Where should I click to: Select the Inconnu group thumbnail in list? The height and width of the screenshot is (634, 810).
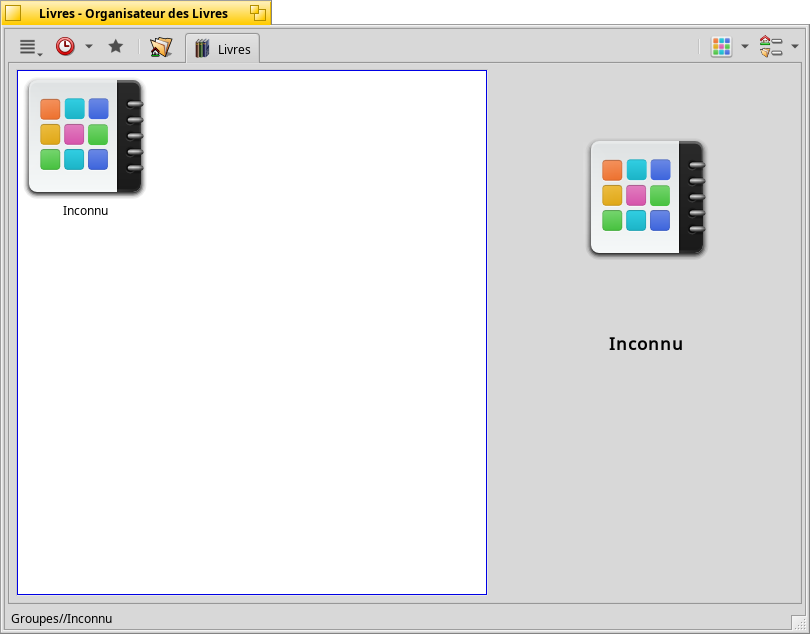pyautogui.click(x=86, y=137)
